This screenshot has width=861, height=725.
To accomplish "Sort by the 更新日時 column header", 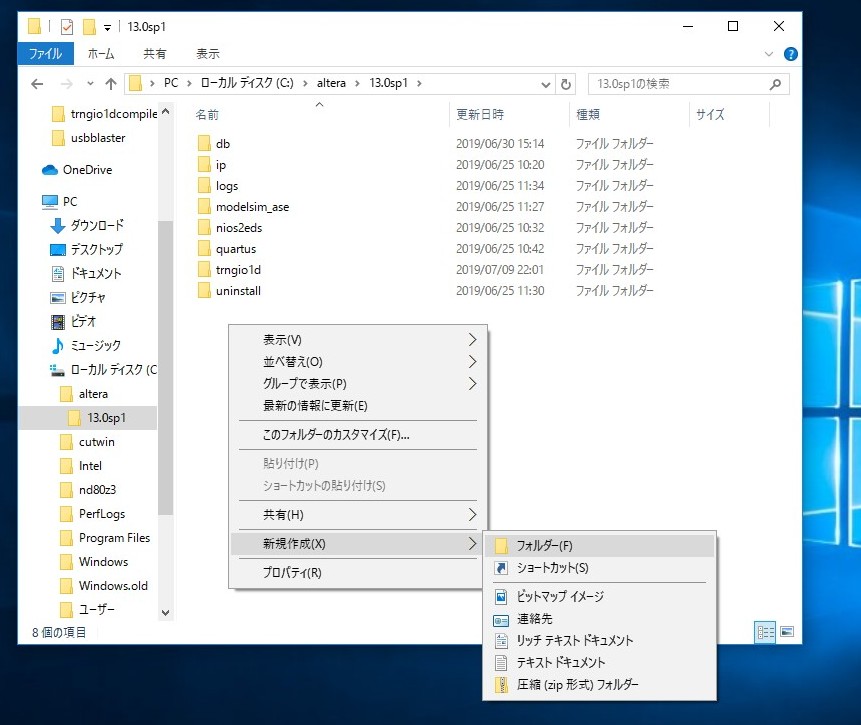I will point(480,114).
